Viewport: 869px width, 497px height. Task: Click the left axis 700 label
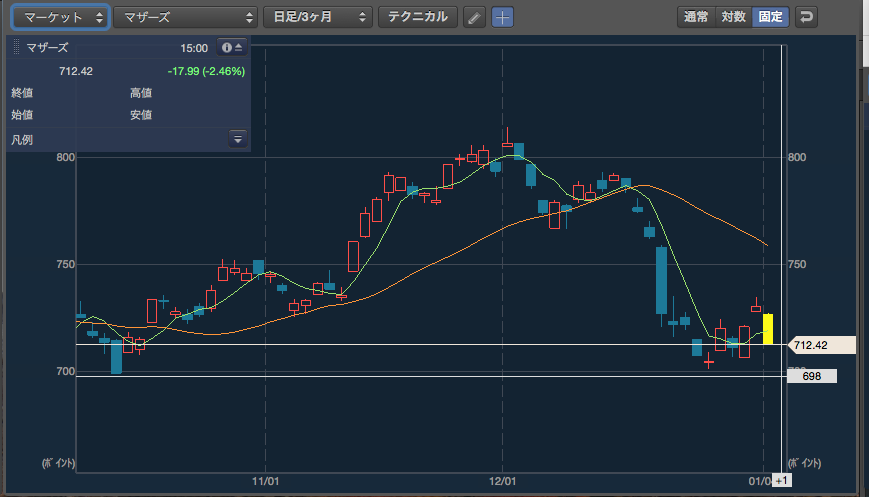[65, 371]
